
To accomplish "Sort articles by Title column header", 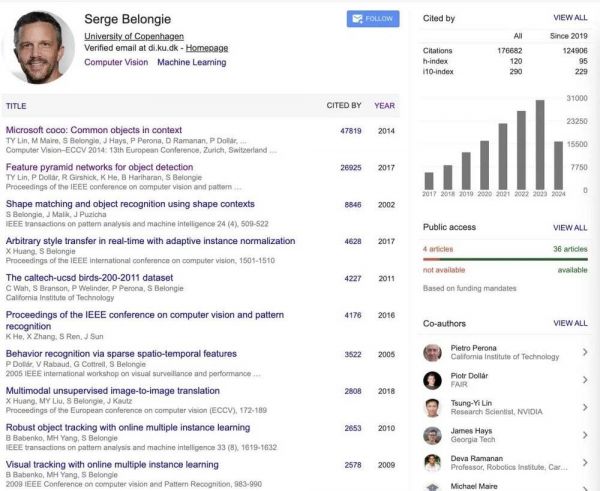I will (x=16, y=105).
